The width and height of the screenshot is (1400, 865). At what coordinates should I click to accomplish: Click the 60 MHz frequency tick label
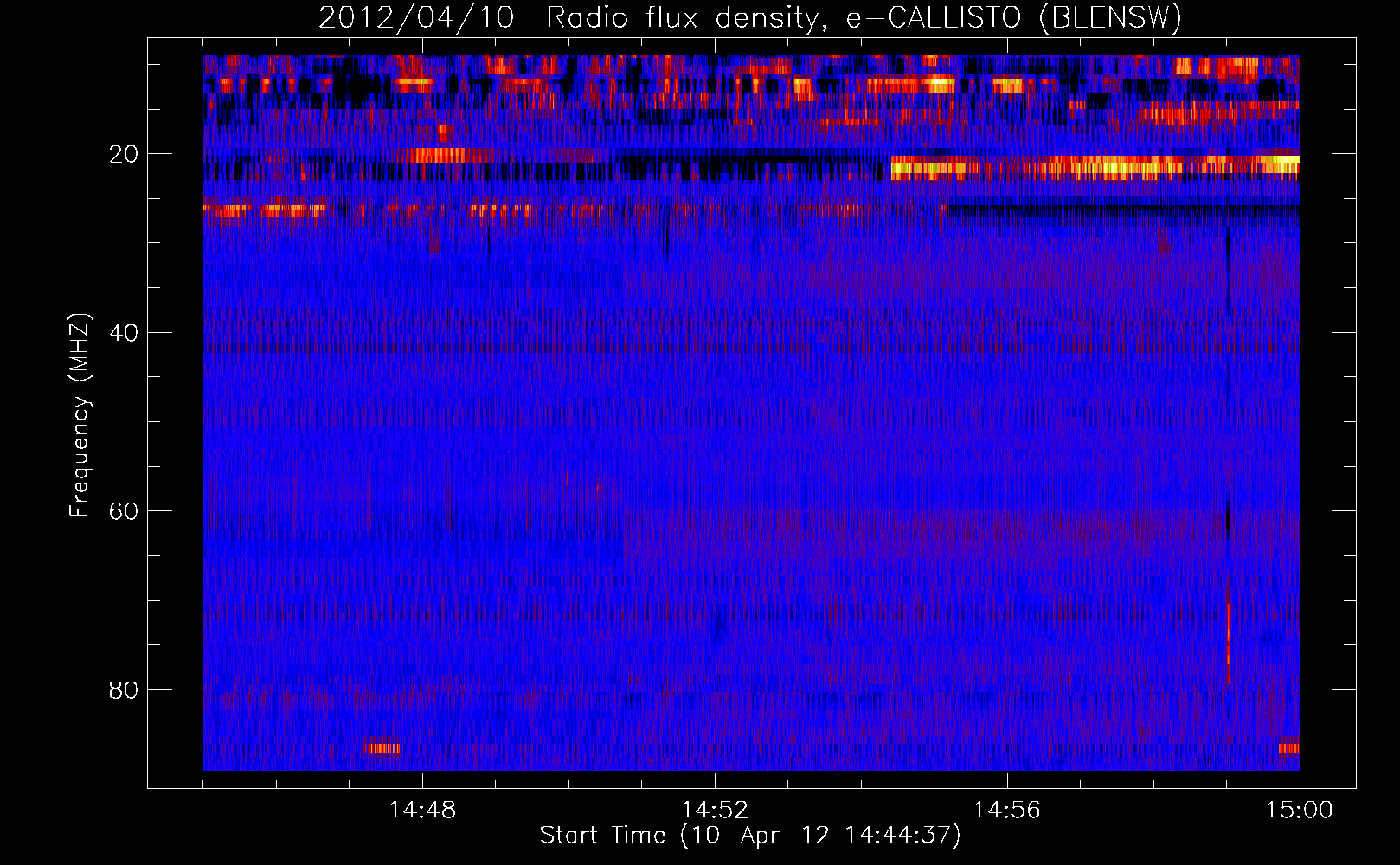tap(124, 511)
